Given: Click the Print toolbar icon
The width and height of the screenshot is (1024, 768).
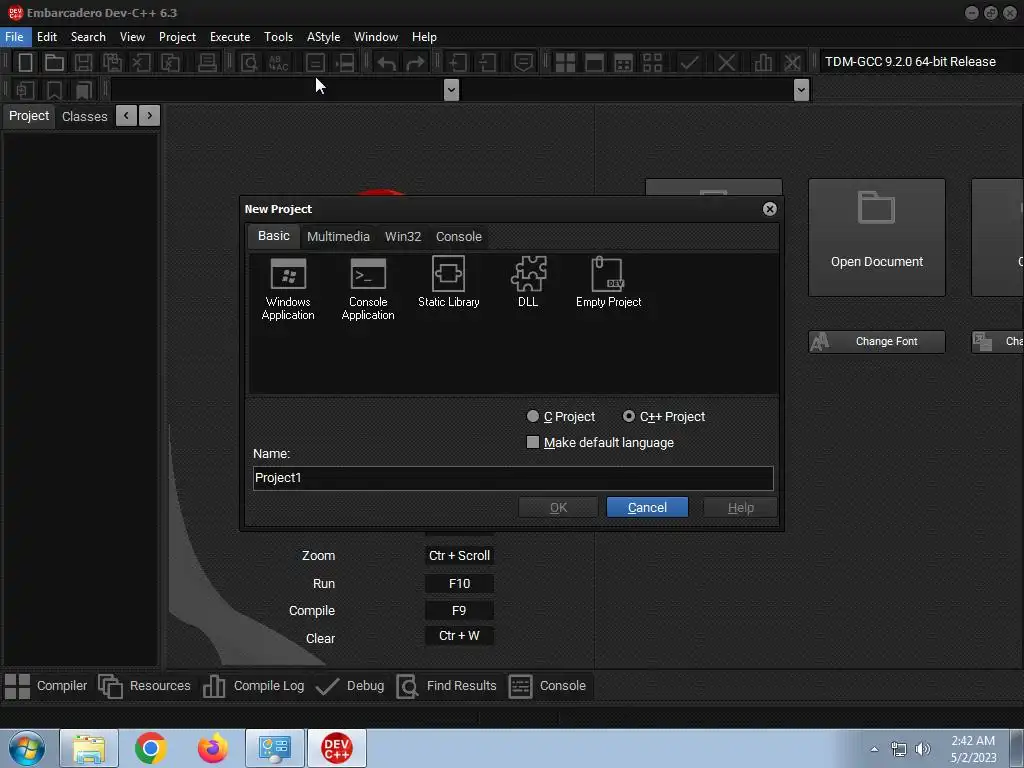Looking at the screenshot, I should click(x=207, y=62).
